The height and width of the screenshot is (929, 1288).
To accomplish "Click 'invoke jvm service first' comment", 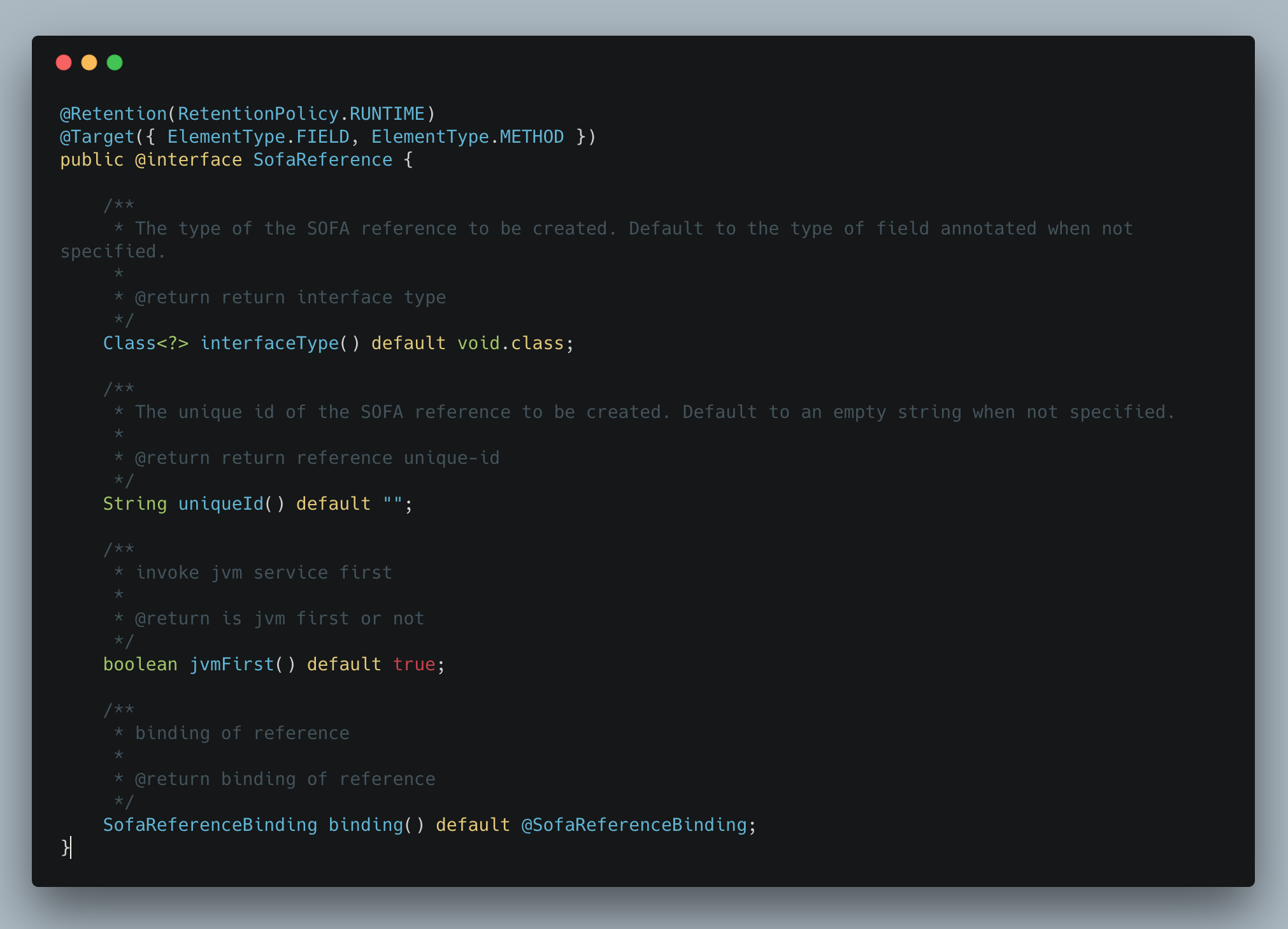I will pos(264,573).
